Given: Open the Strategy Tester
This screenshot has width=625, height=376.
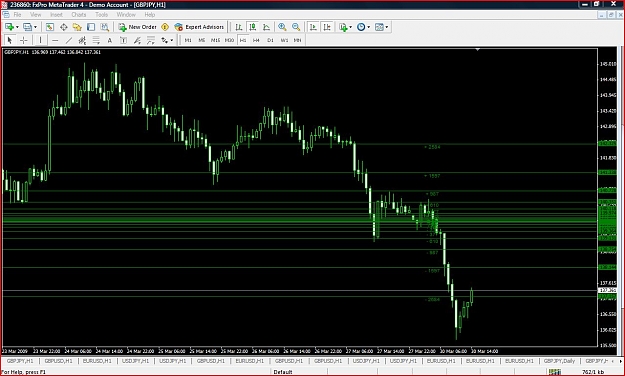Looking at the screenshot, I should 104,27.
